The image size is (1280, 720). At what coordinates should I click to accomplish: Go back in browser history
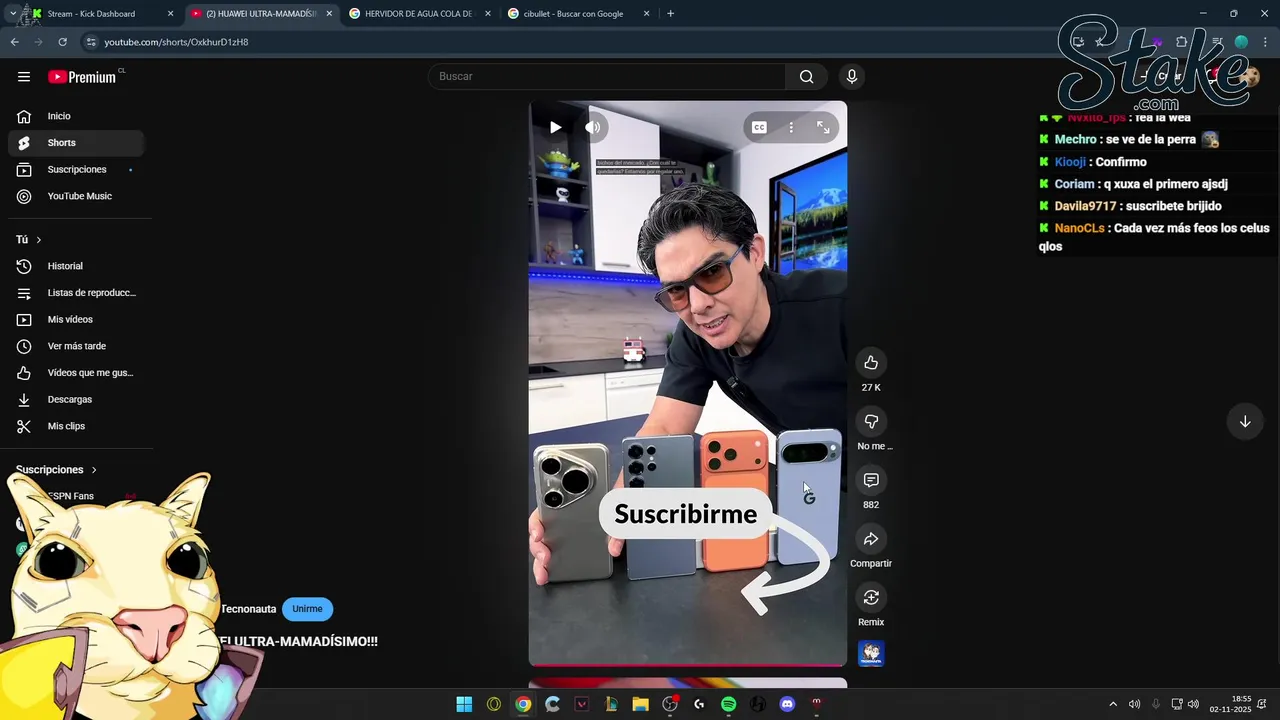pyautogui.click(x=14, y=42)
